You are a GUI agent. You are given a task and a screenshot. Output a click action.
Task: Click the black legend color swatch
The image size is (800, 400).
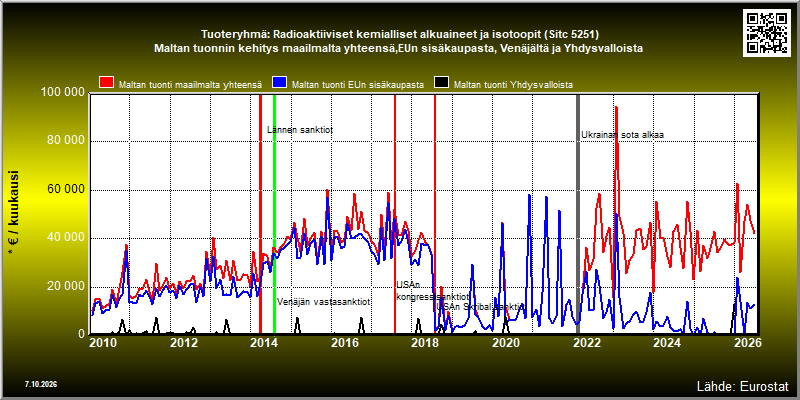[441, 83]
